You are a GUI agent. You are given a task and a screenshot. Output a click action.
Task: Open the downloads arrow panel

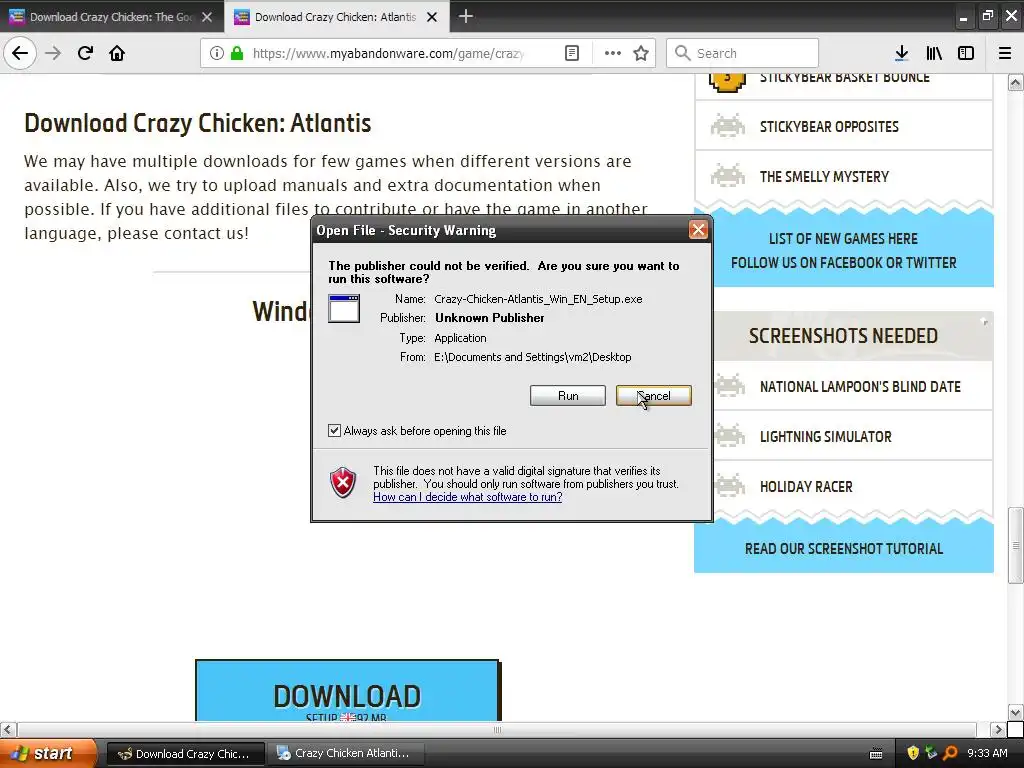(901, 53)
